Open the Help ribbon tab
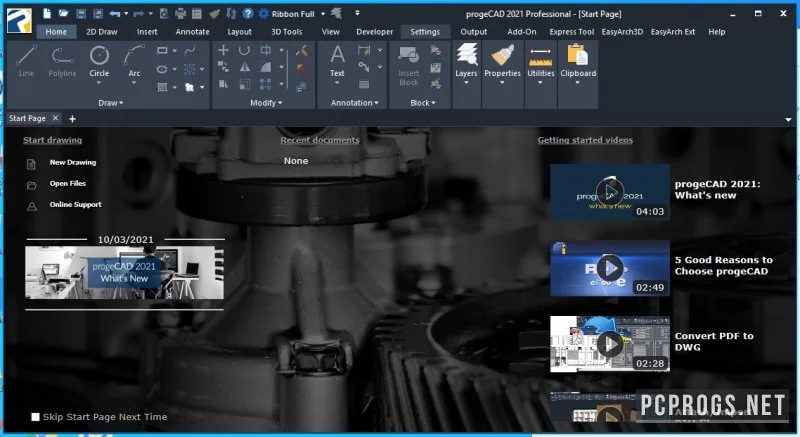Screen dimensions: 800x437 point(716,32)
